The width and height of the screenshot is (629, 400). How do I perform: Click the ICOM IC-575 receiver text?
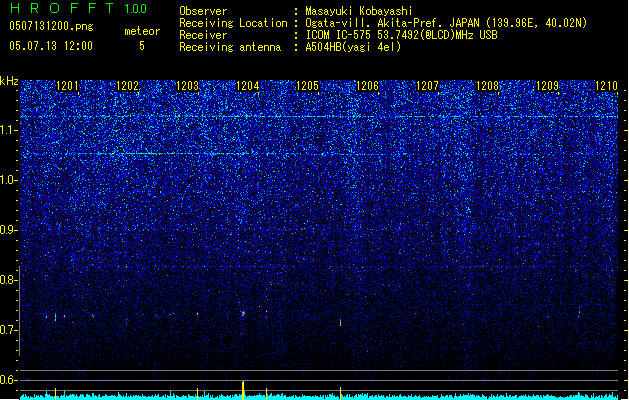(x=401, y=35)
